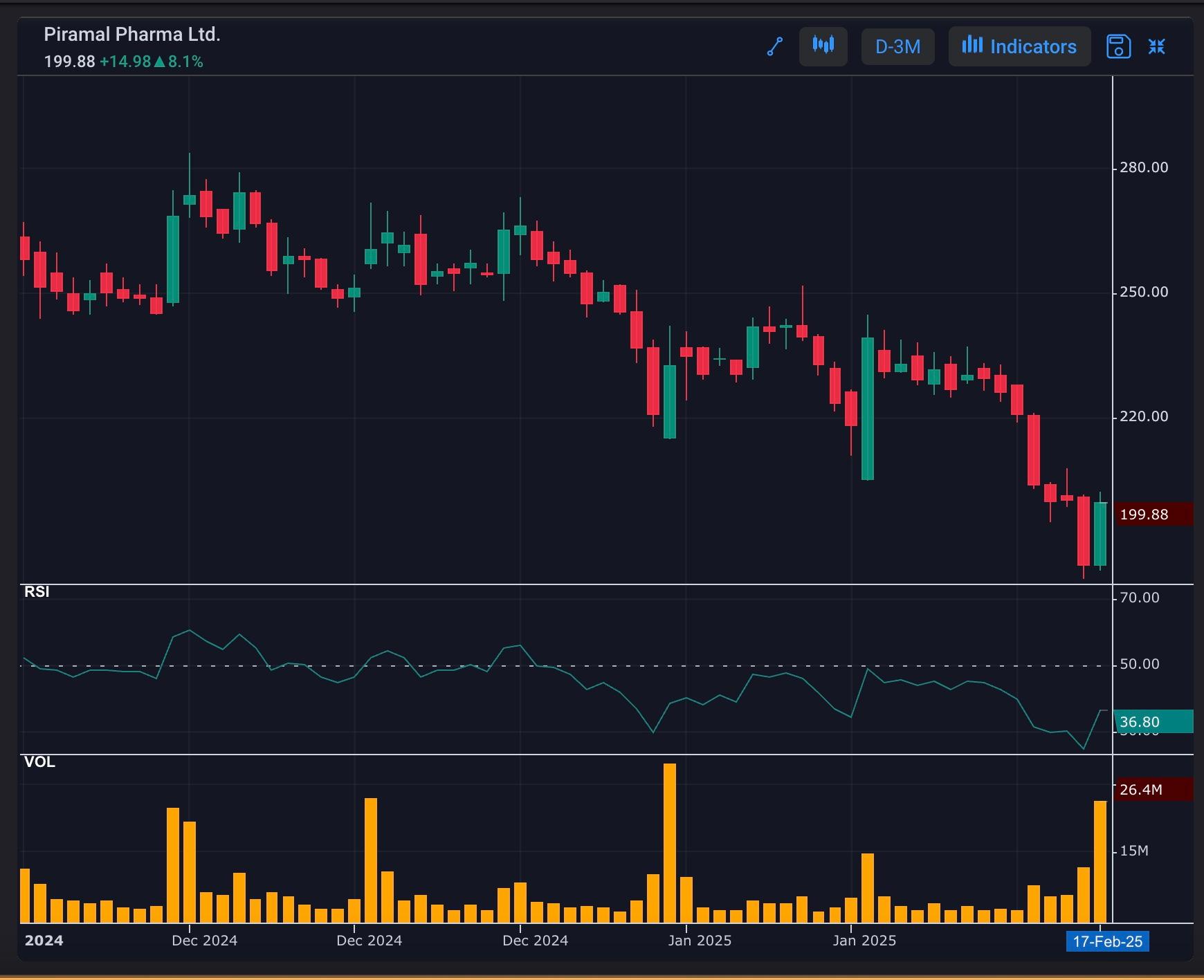Click the 280.00 price axis label
The image size is (1204, 980).
(1144, 167)
